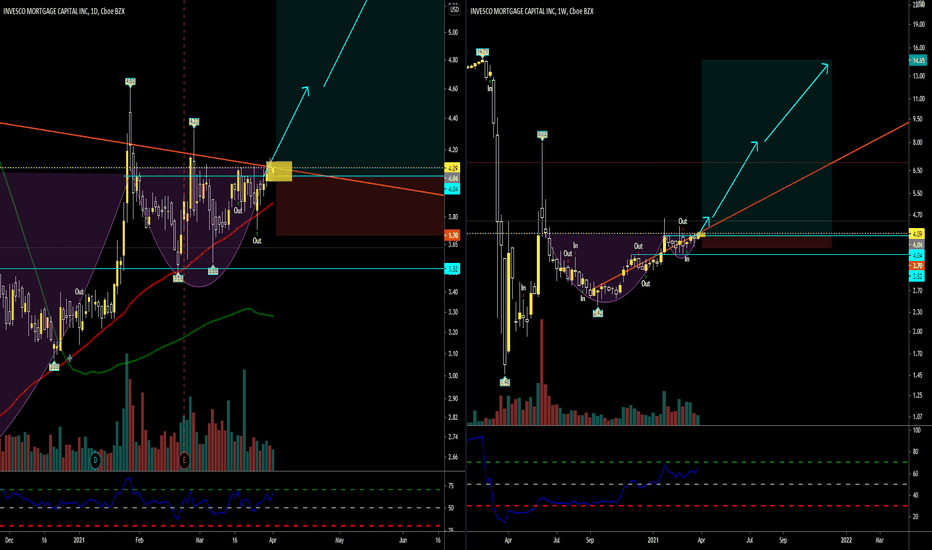Select the cyan 3.52 price label on the daily chart

pyautogui.click(x=452, y=269)
